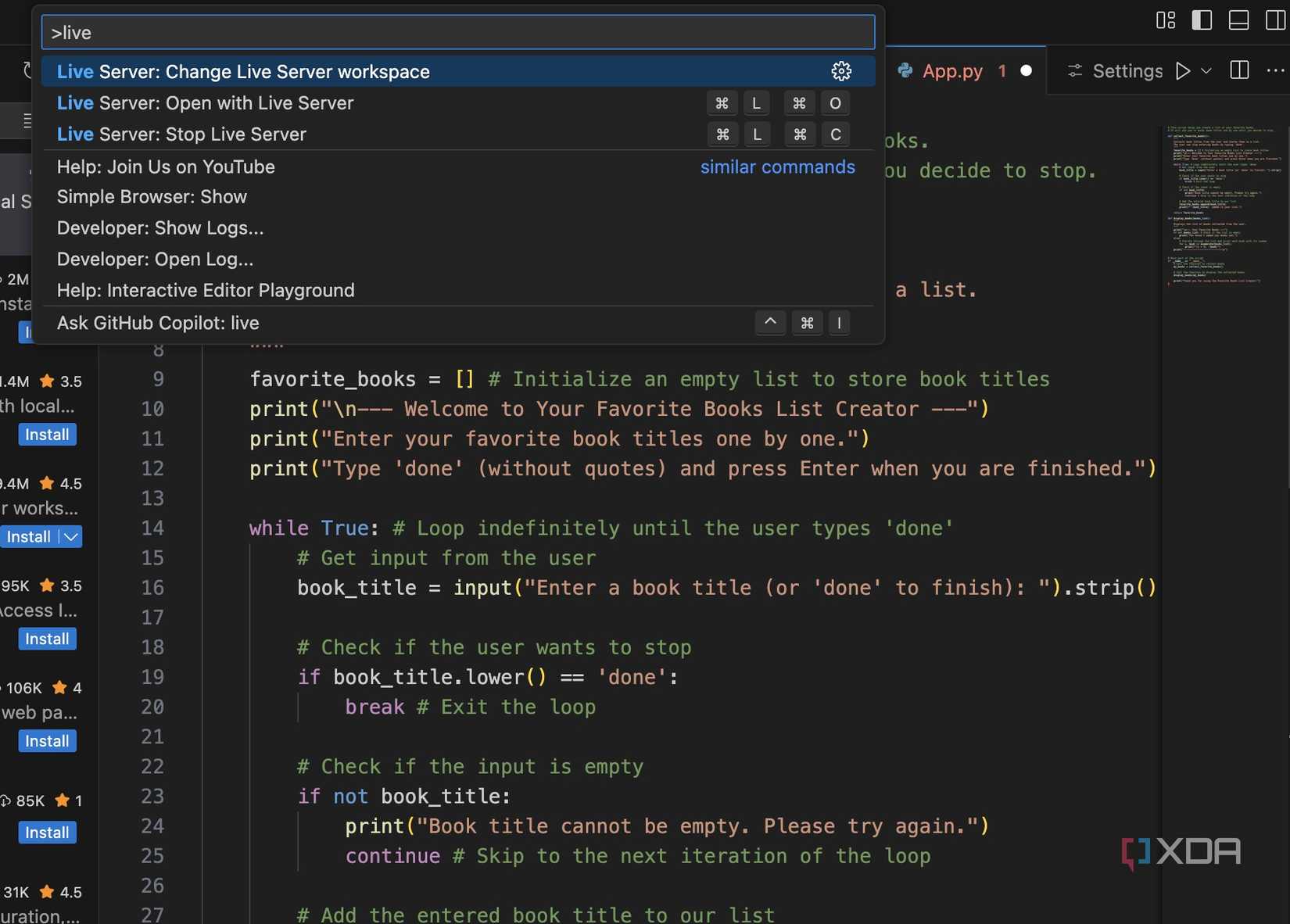Expand the Run button dropdown chevron
The height and width of the screenshot is (924, 1290).
[1206, 71]
